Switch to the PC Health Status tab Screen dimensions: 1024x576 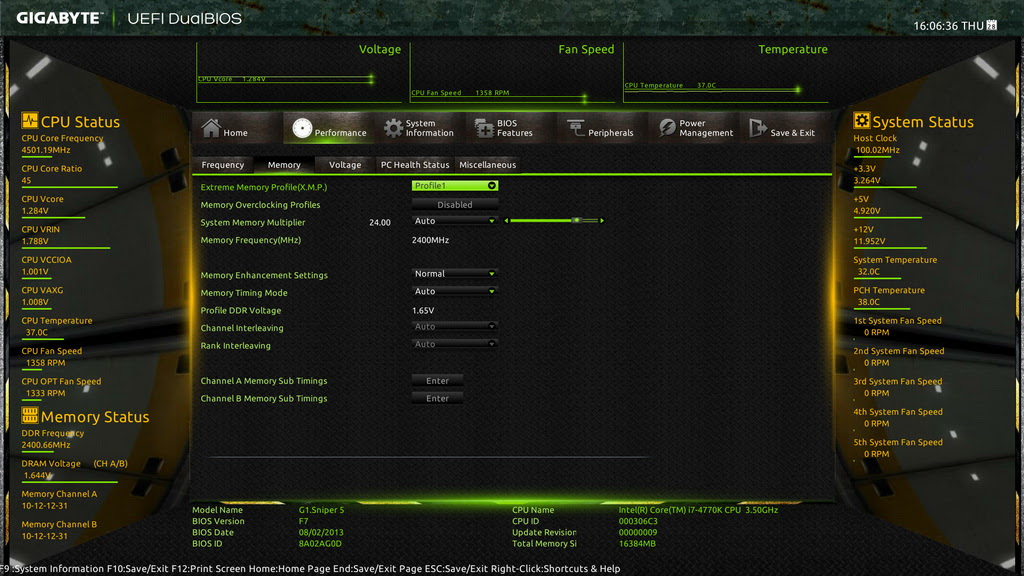[415, 165]
